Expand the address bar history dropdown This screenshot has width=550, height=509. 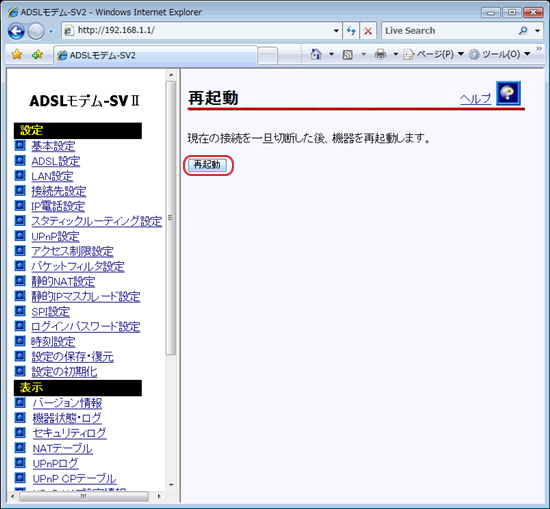tap(336, 31)
